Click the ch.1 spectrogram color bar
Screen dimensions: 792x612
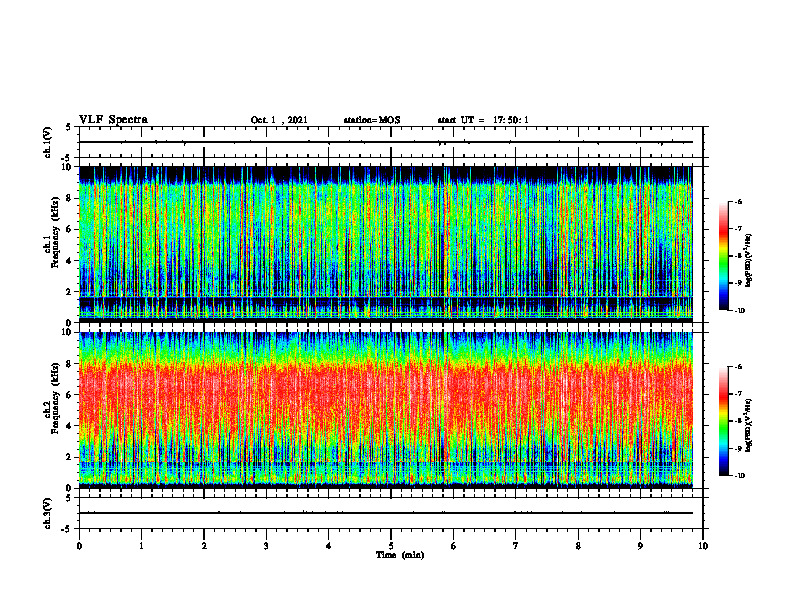point(724,256)
